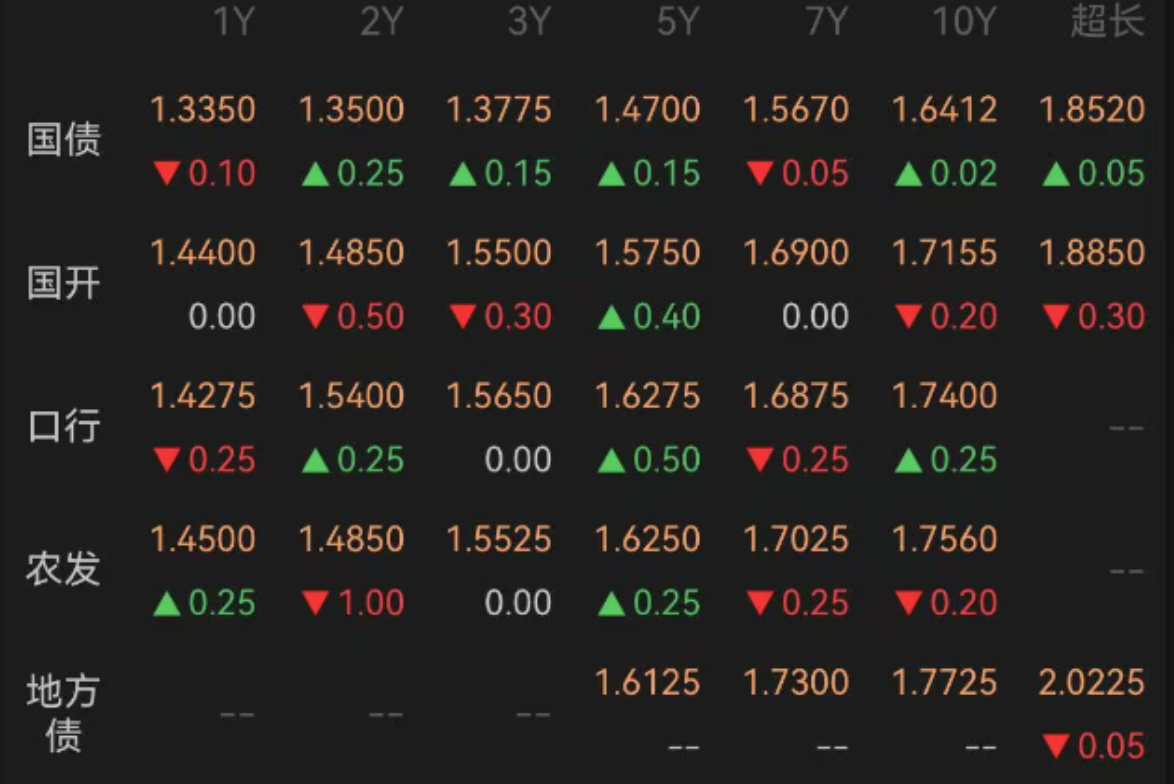Viewport: 1174px width, 784px height.
Task: Click the red down arrow for 国债 1Y
Action: click(166, 174)
